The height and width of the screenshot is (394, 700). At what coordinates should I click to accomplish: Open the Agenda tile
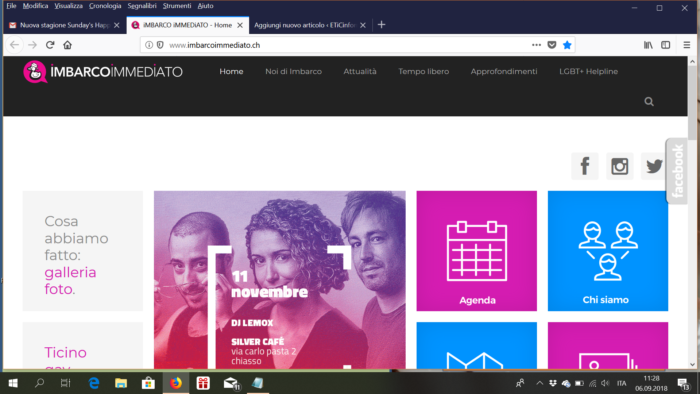pyautogui.click(x=476, y=251)
